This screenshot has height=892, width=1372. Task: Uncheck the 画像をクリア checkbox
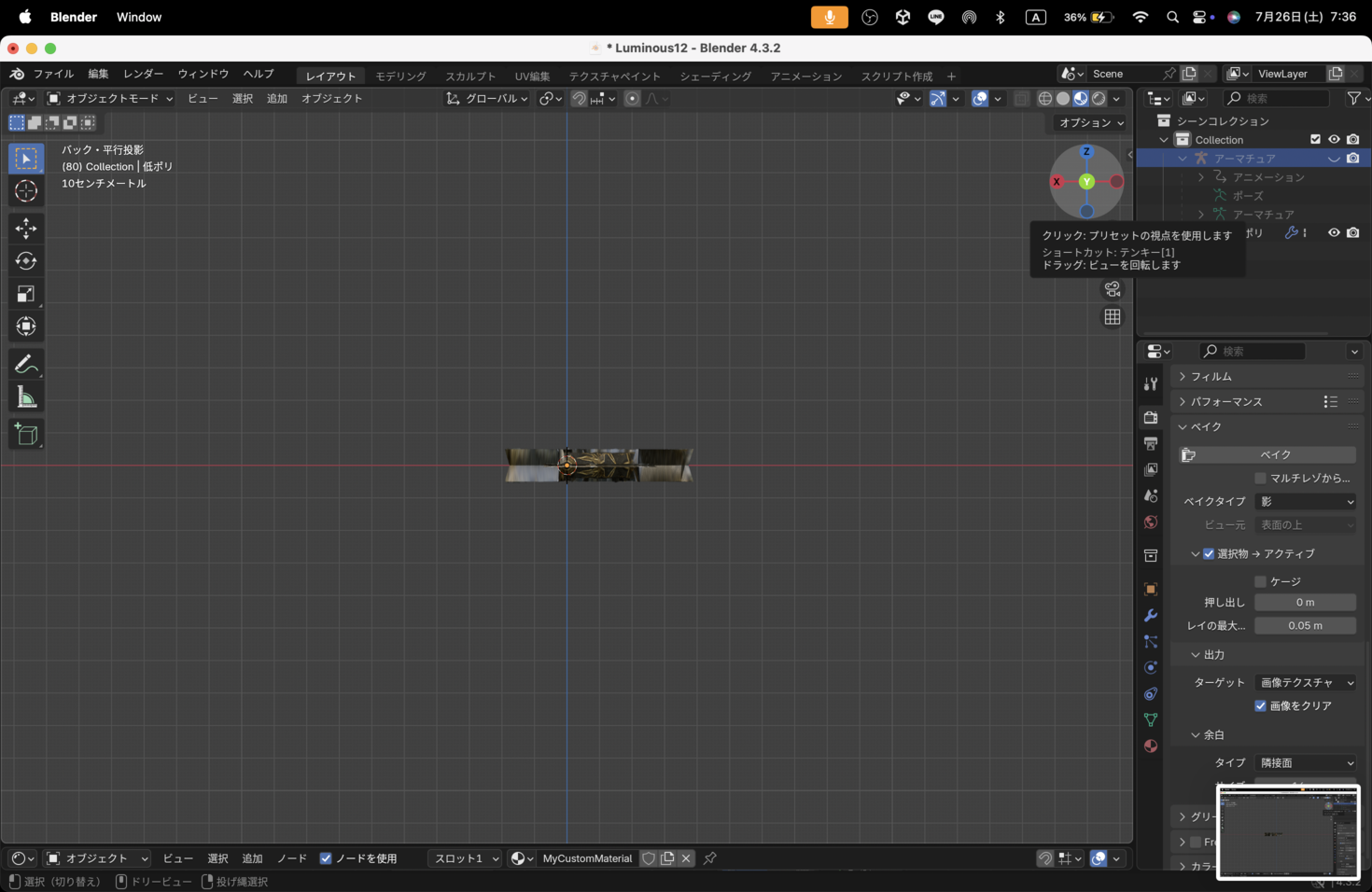tap(1260, 706)
